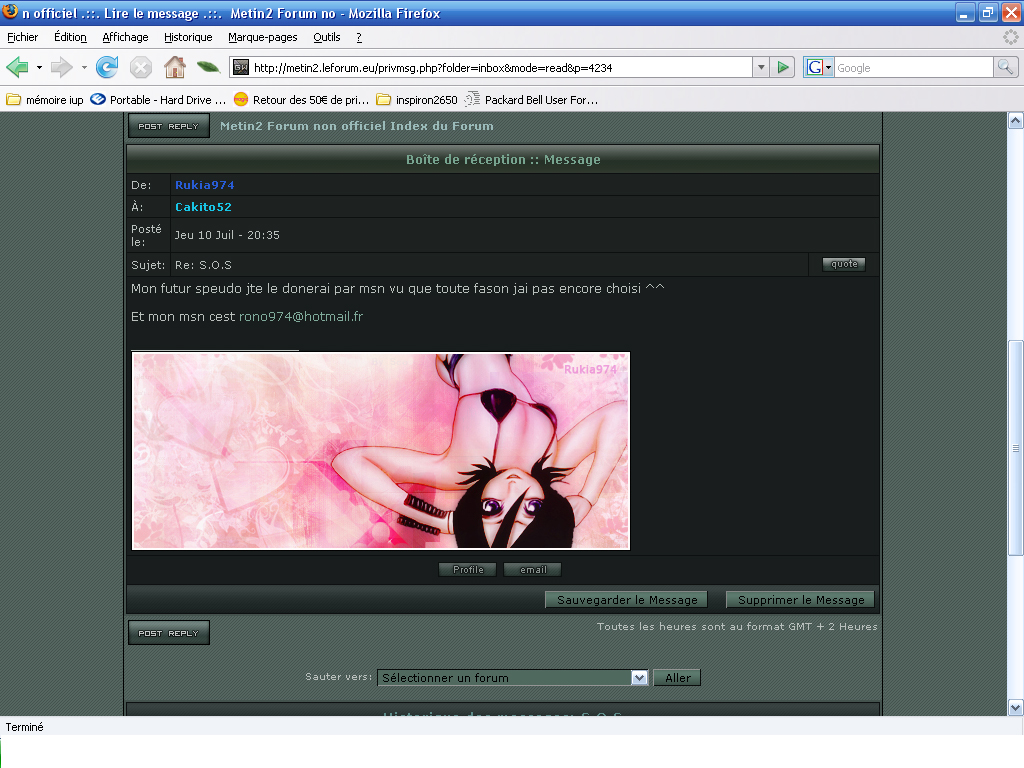
Task: Open the Marque-pages menu
Action: pyautogui.click(x=263, y=37)
